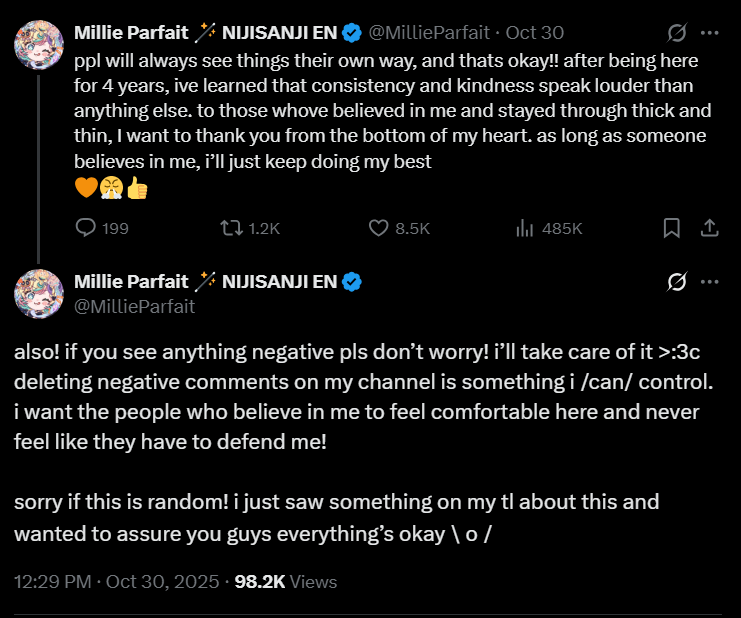Open the @MillieParfait handle under second post name

click(134, 306)
